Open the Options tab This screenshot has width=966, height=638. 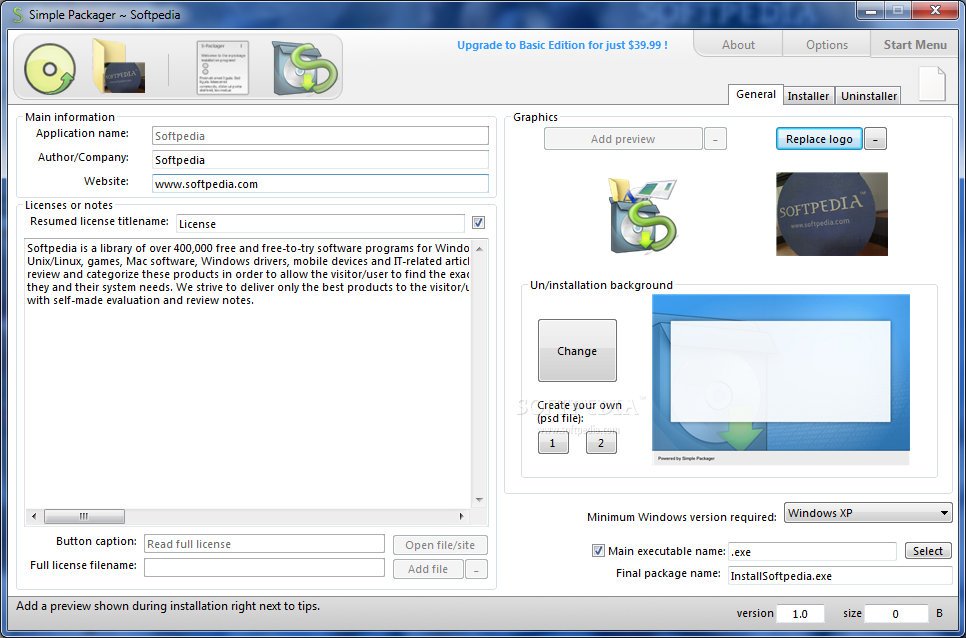pos(827,44)
